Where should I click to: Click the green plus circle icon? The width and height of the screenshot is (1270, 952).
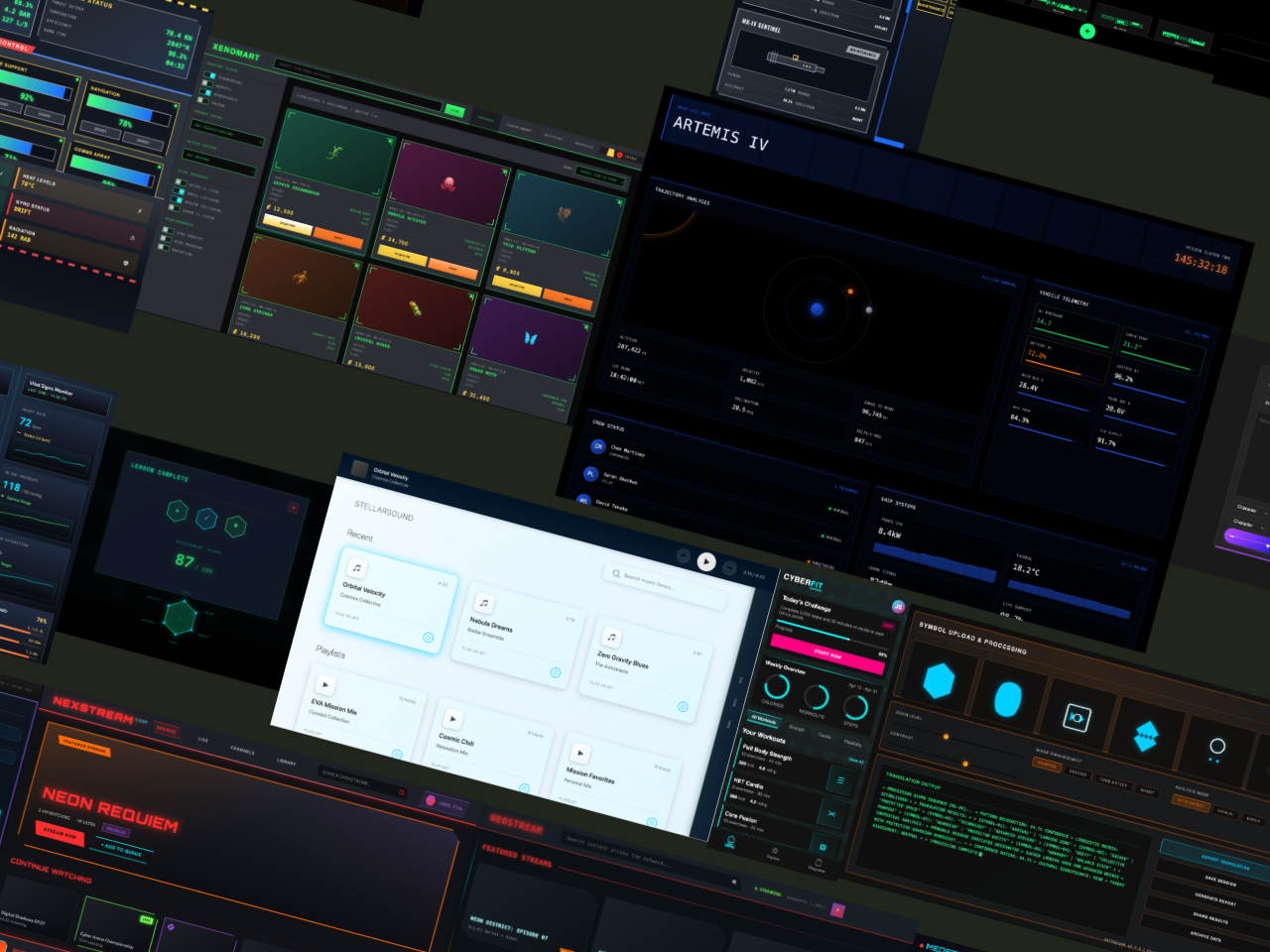[x=1087, y=31]
